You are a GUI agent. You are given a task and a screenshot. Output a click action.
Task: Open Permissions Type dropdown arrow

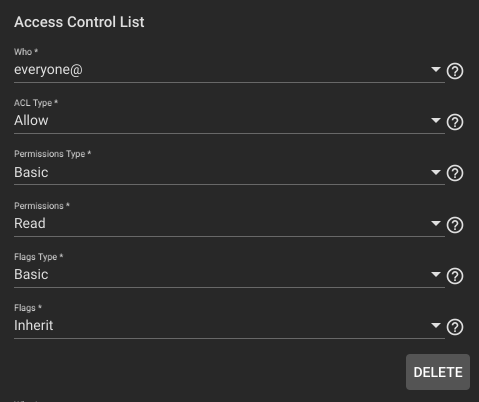click(x=436, y=172)
